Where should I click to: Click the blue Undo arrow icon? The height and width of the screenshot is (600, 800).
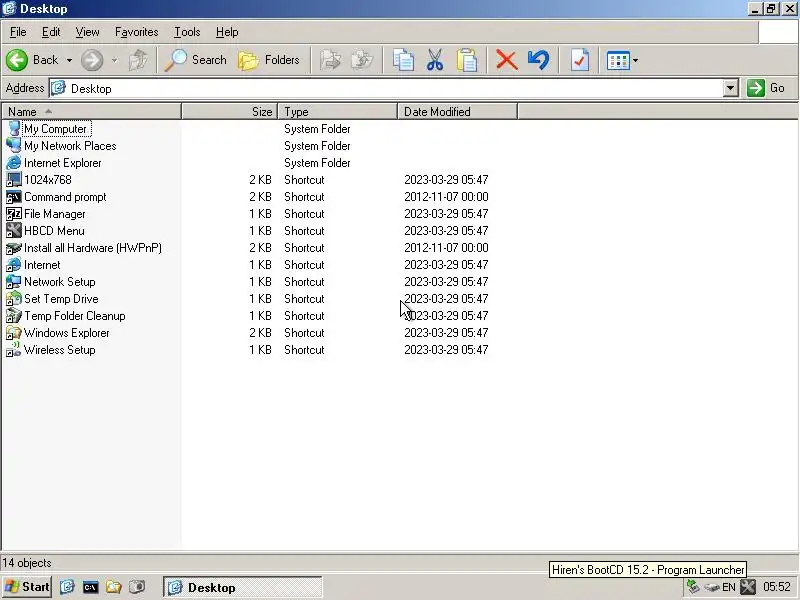tap(539, 60)
